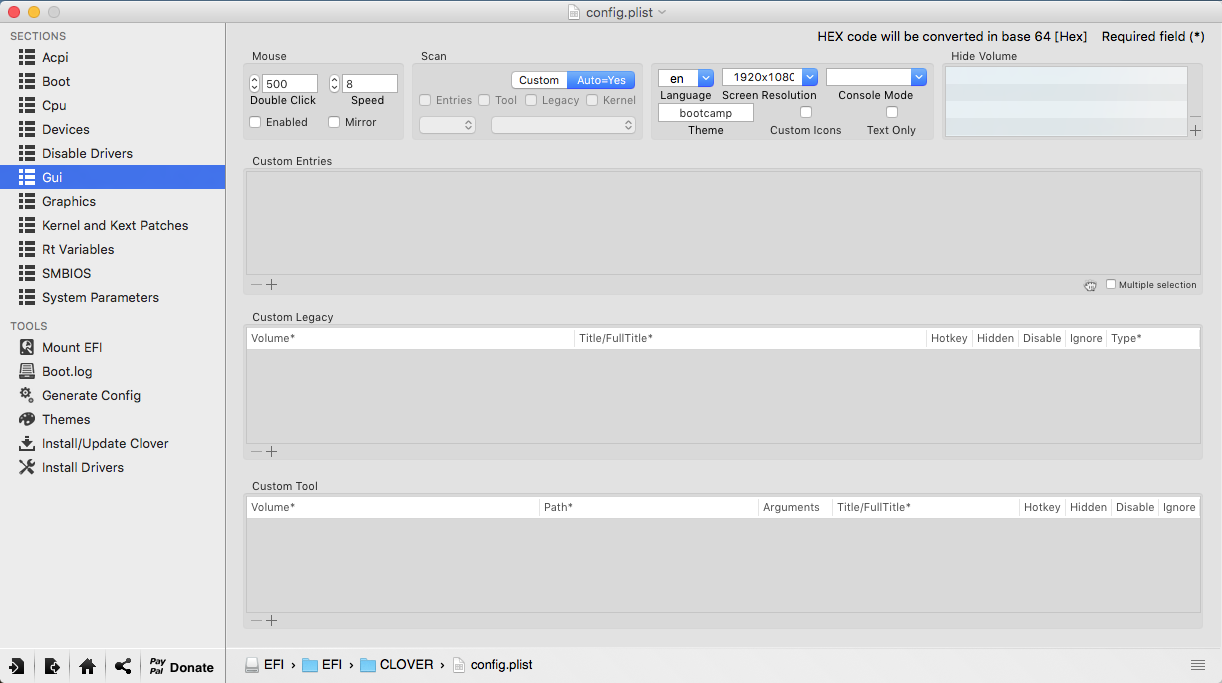The height and width of the screenshot is (683, 1222).
Task: Select Mount EFI tool
Action: [x=112, y=347]
